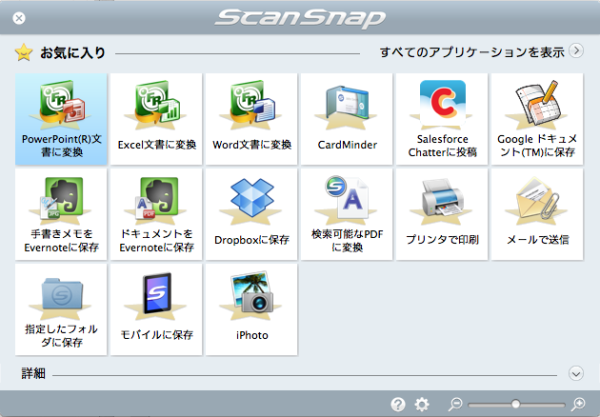
Task: Expand the 詳細 section chevron
Action: [x=576, y=373]
